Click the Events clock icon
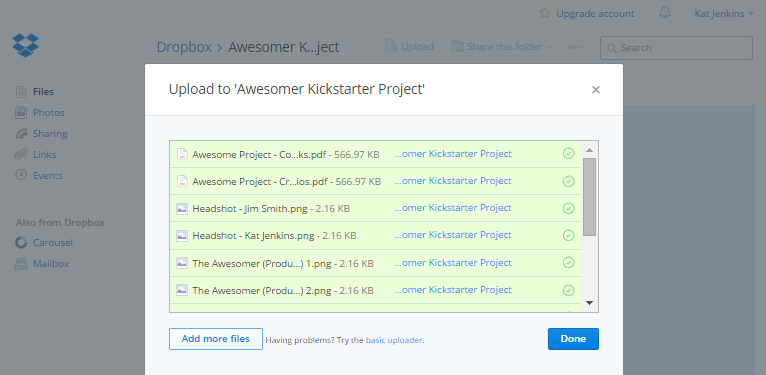Image resolution: width=766 pixels, height=375 pixels. click(x=21, y=175)
